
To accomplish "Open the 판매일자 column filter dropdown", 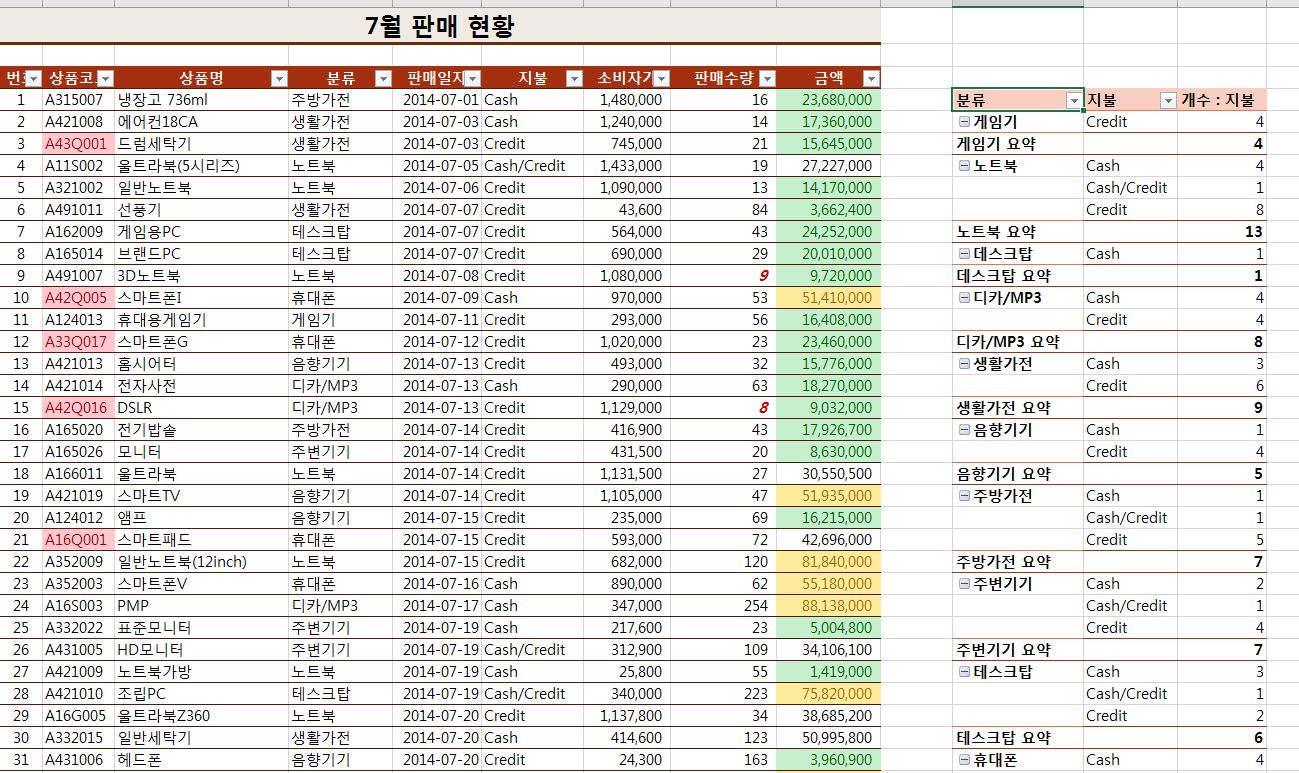I will pos(473,79).
